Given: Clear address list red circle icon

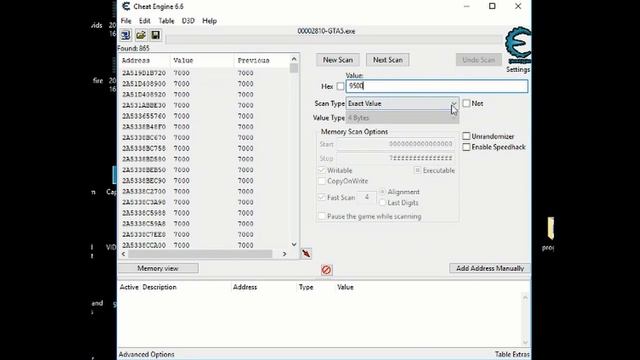Looking at the screenshot, I should [326, 270].
